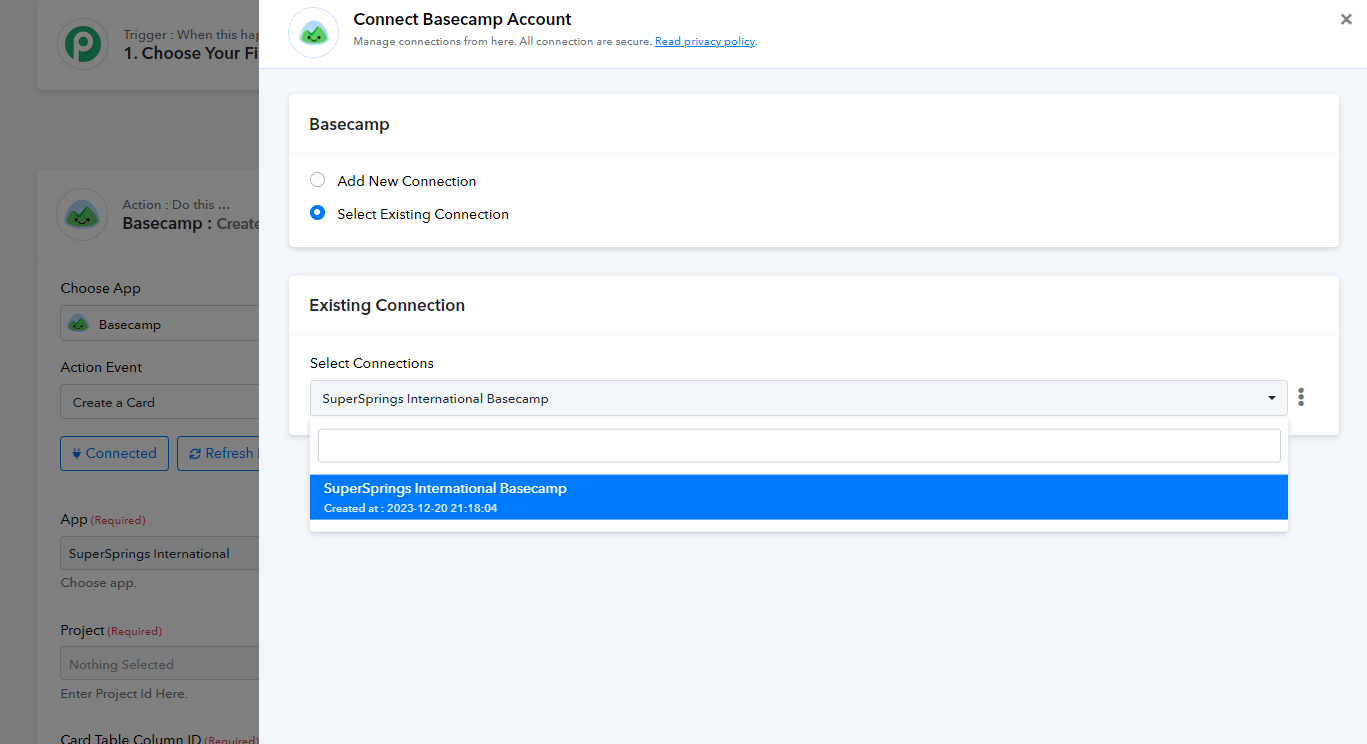Click the Basecamp icon beside the action step
Image resolution: width=1367 pixels, height=744 pixels.
click(82, 214)
